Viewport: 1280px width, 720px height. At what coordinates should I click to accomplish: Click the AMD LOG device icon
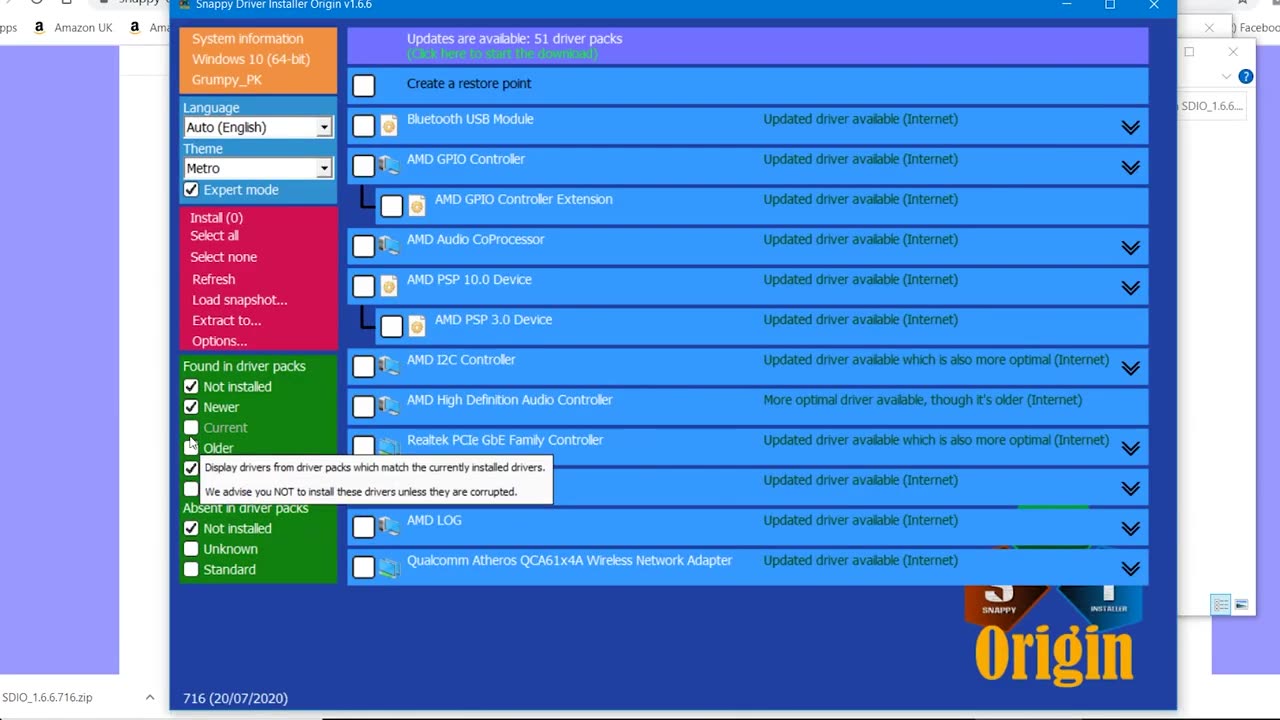coord(389,527)
